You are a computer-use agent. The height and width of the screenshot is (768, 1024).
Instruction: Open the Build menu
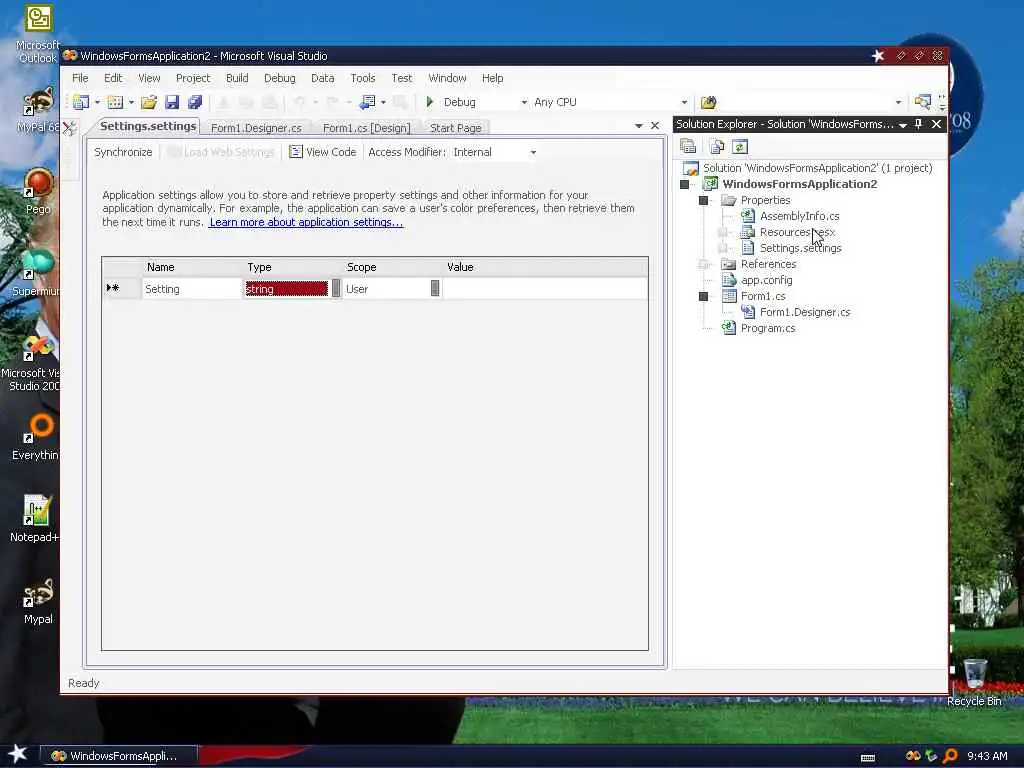tap(237, 78)
